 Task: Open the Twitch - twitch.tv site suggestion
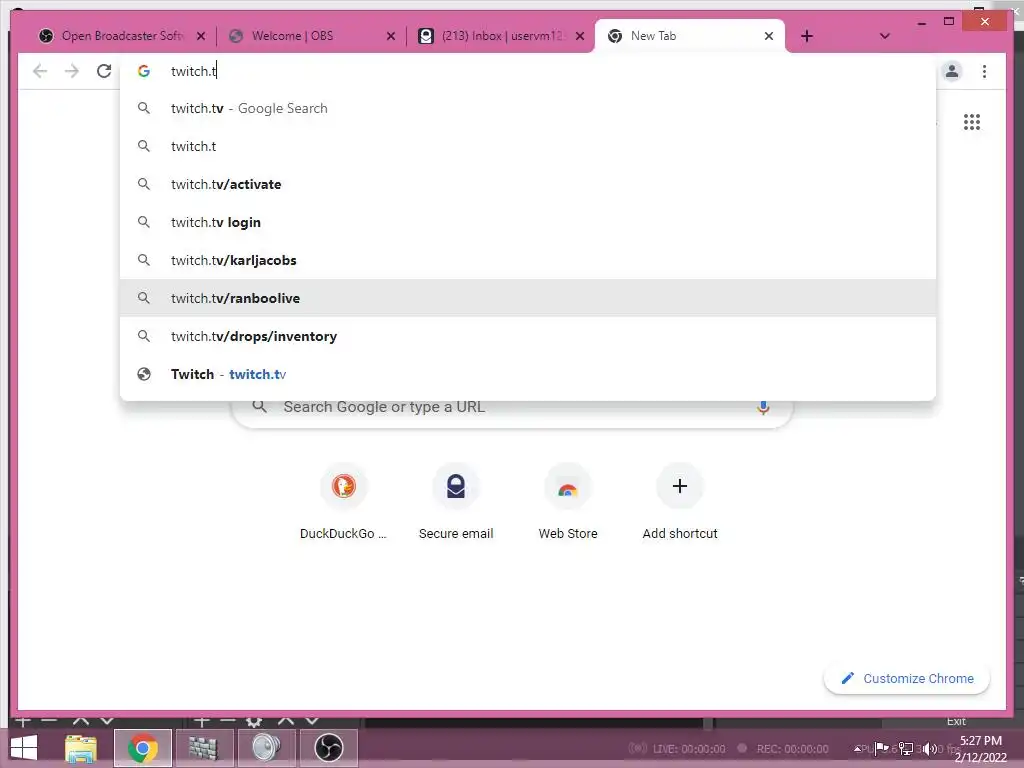[x=528, y=374]
